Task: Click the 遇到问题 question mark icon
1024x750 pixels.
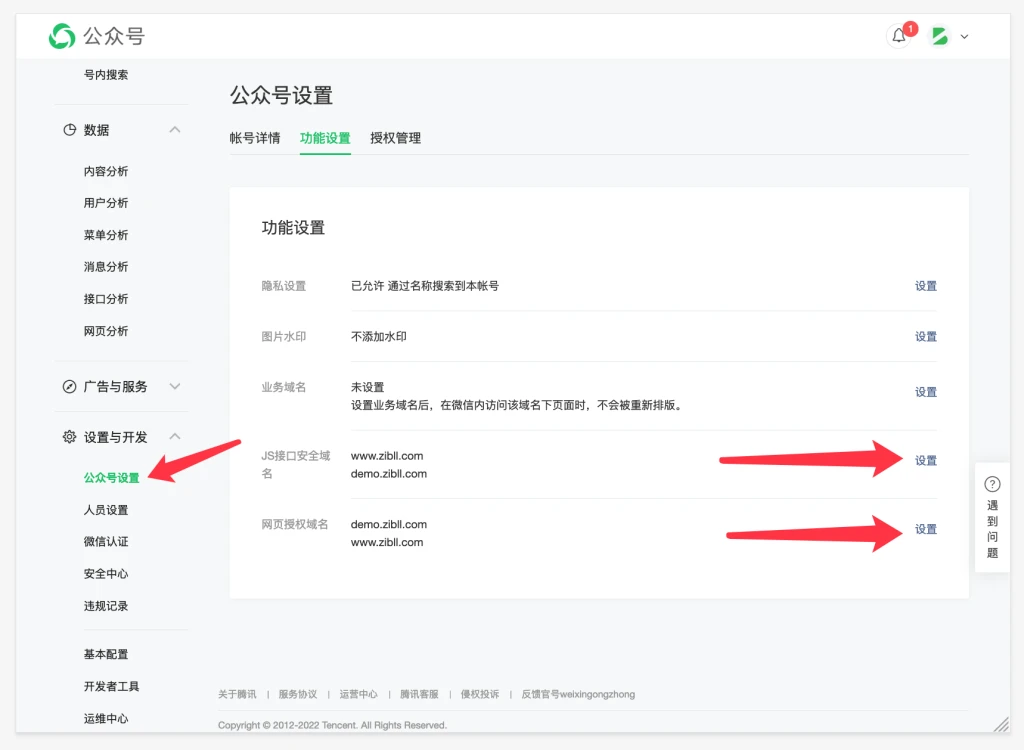Action: pyautogui.click(x=992, y=484)
